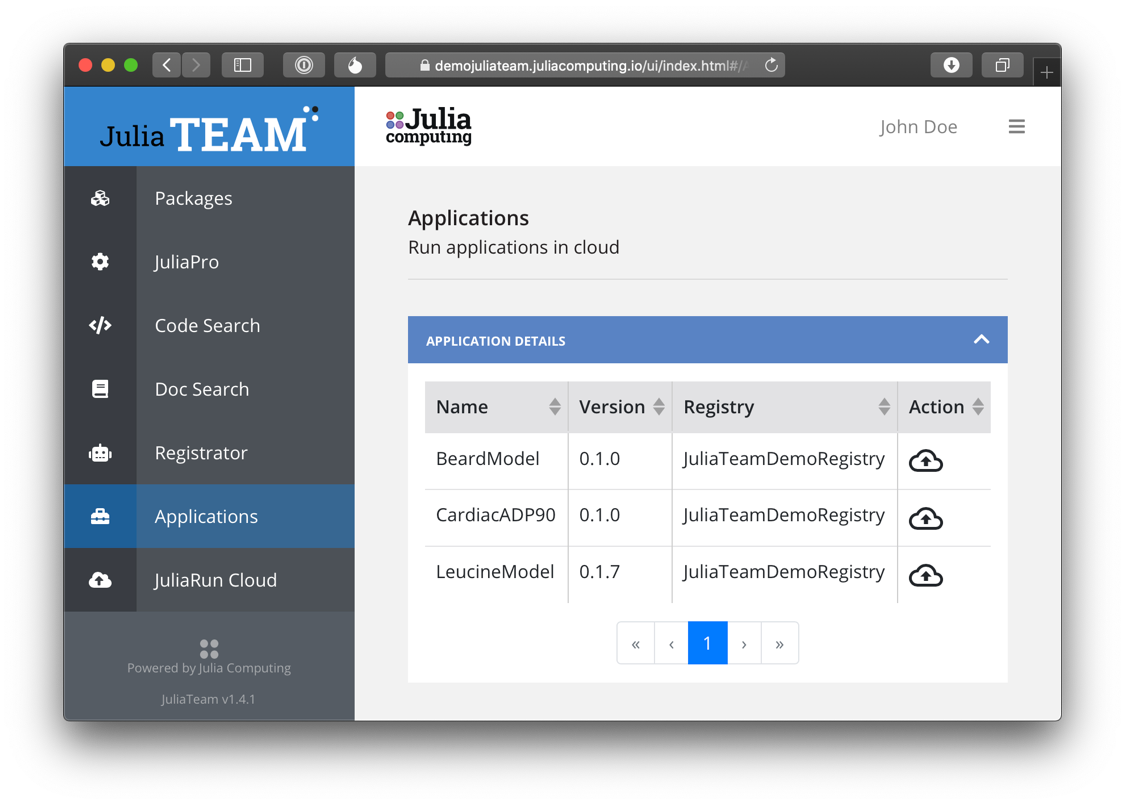Open Registrator in the sidebar menu
The width and height of the screenshot is (1125, 805).
click(x=209, y=453)
